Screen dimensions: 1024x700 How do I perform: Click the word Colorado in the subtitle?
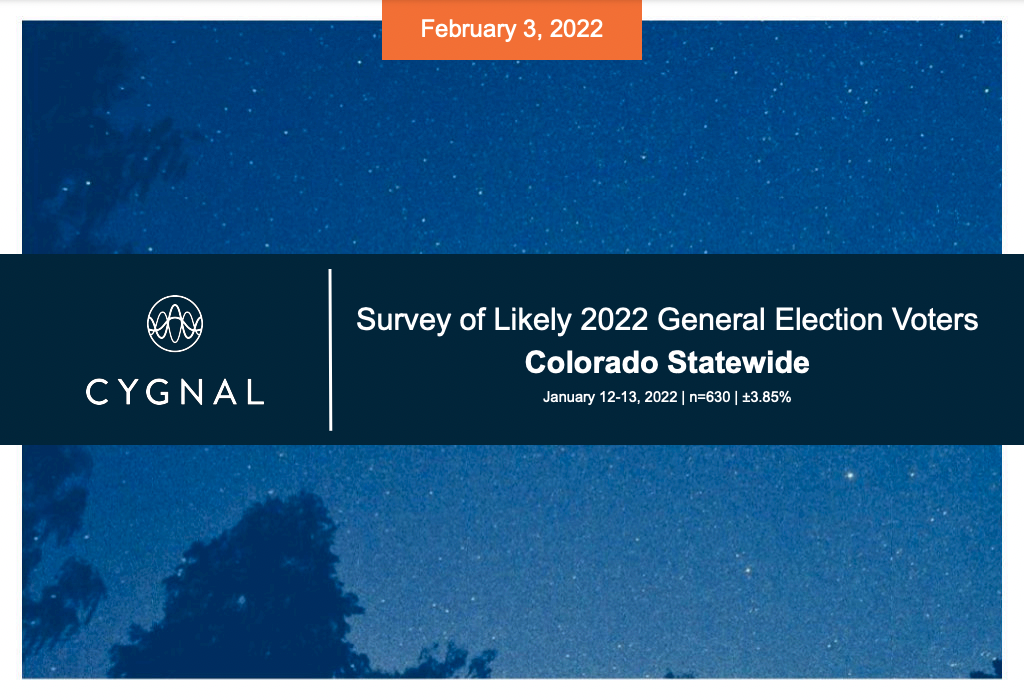[x=592, y=362]
